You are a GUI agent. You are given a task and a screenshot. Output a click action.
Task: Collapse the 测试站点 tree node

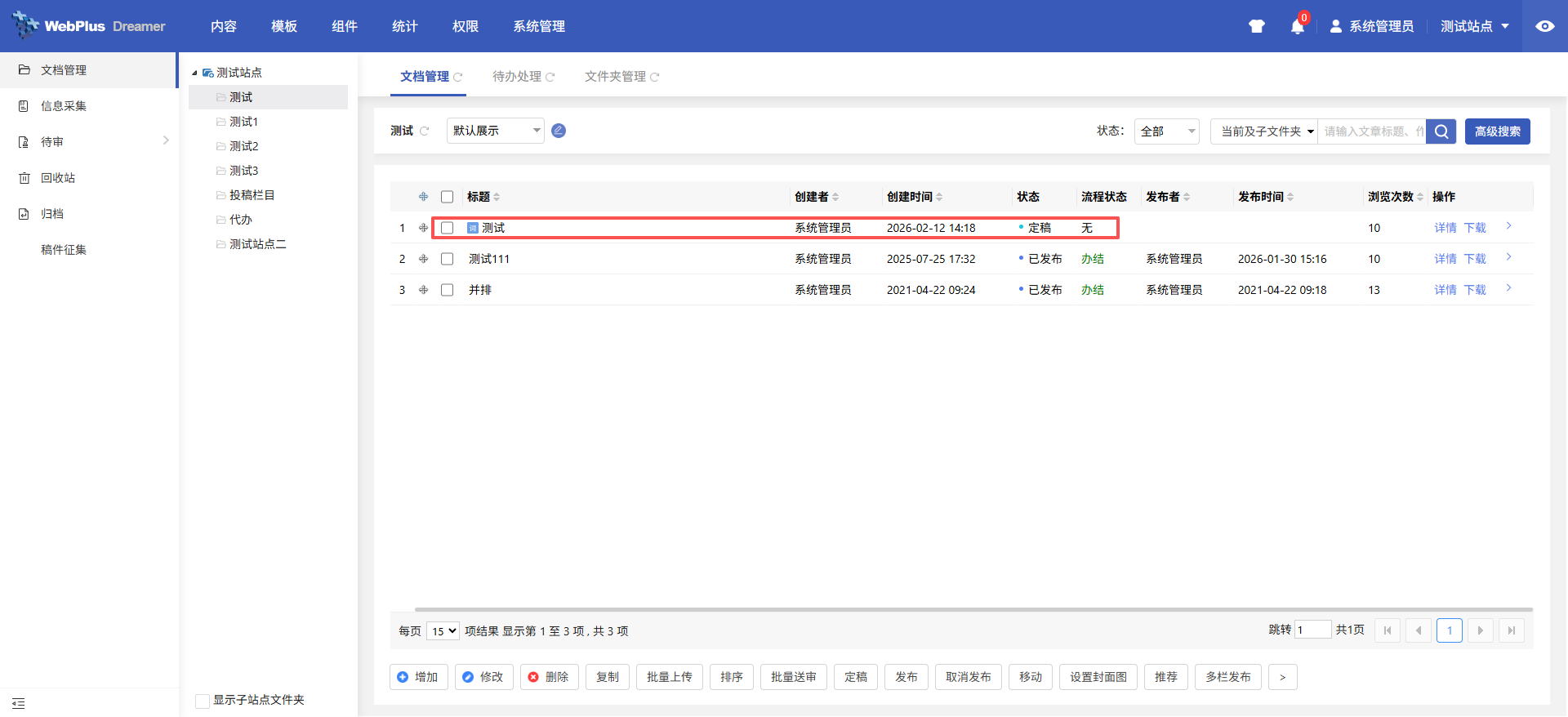(194, 73)
